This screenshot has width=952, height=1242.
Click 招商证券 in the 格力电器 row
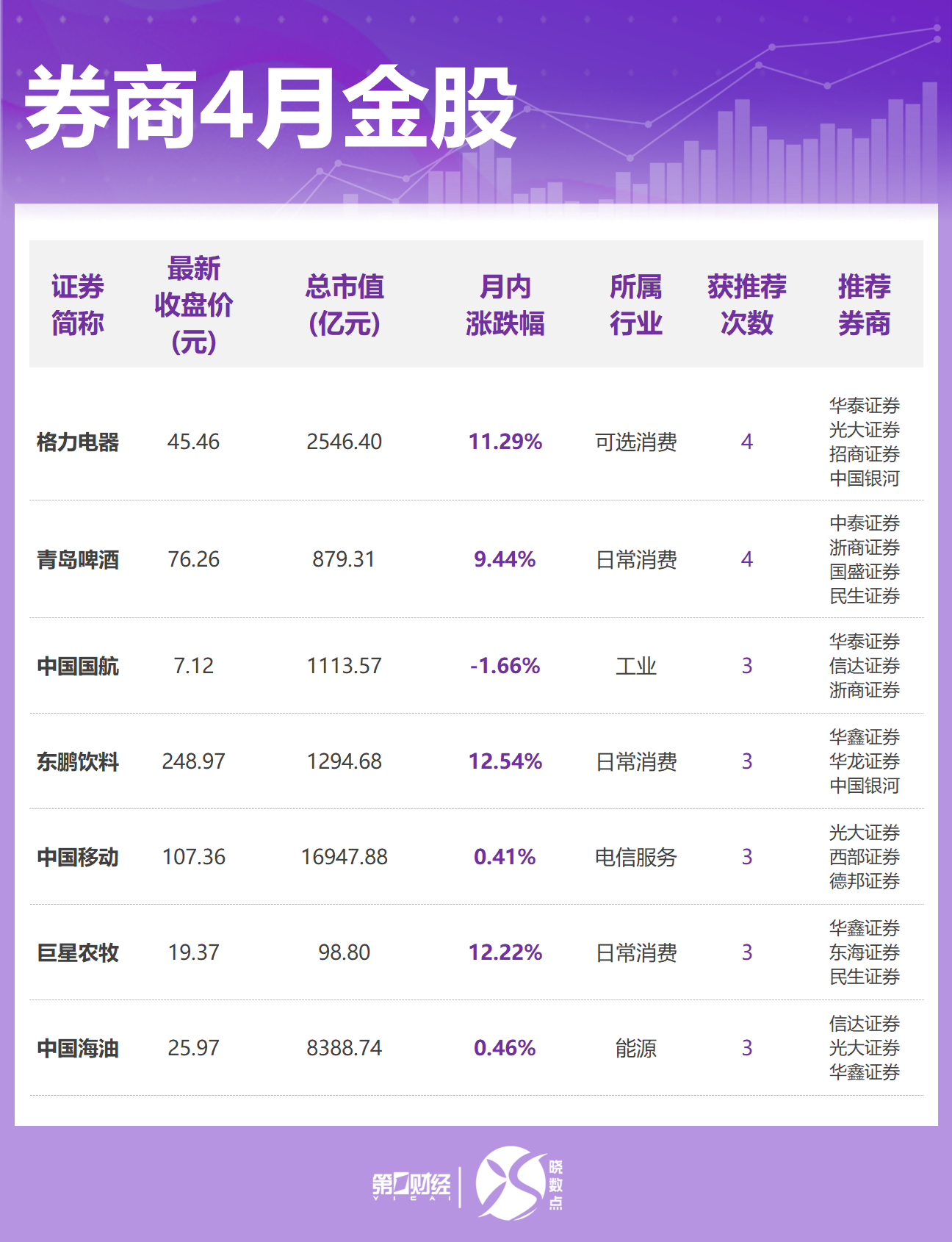[x=864, y=454]
